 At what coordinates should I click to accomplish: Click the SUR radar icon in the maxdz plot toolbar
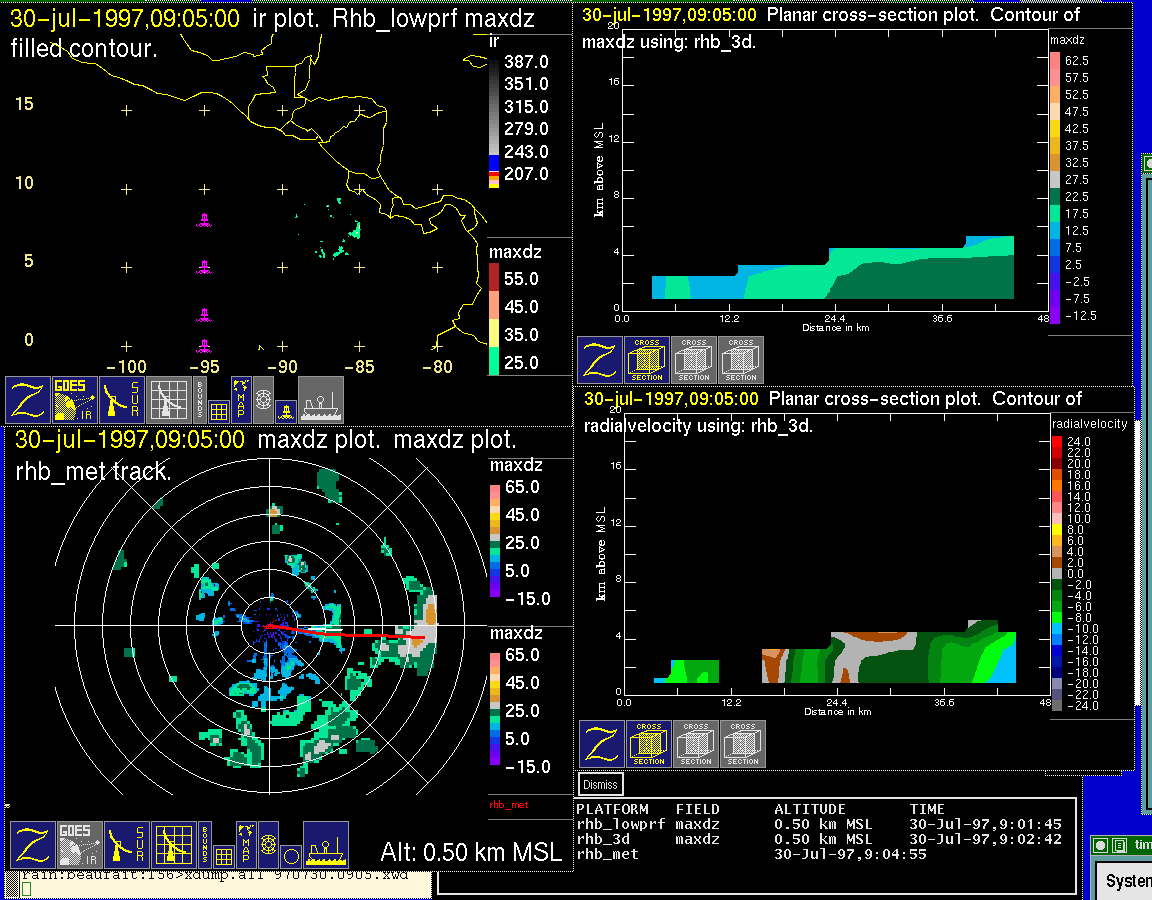point(126,846)
